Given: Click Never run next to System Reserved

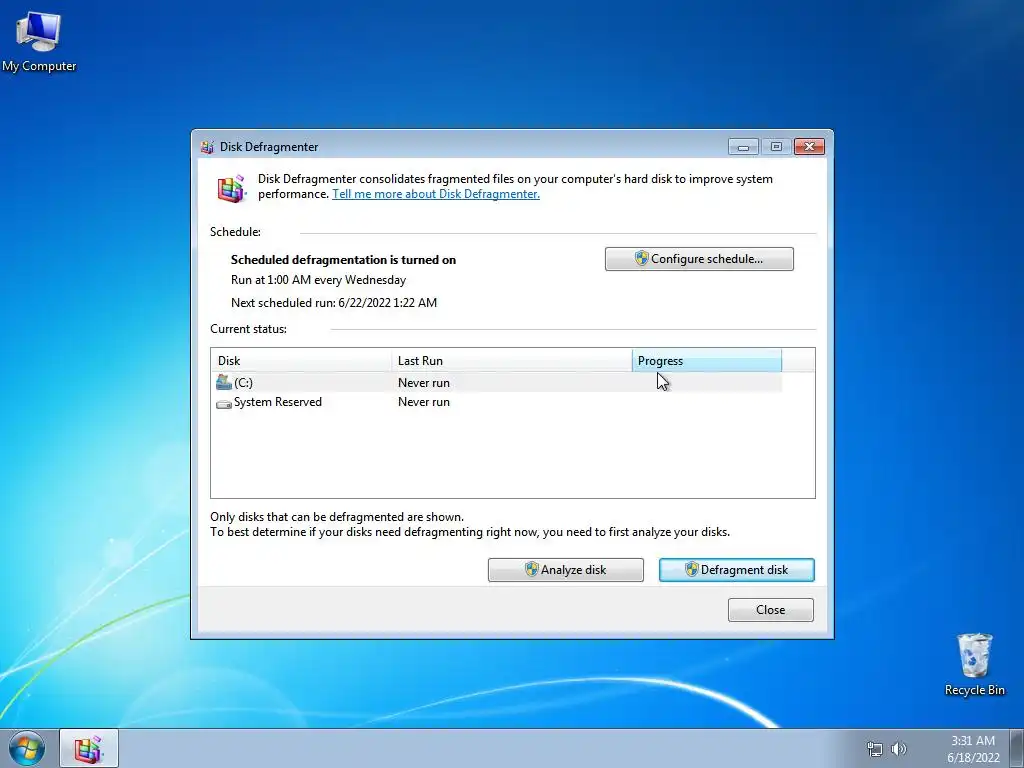Looking at the screenshot, I should 424,402.
